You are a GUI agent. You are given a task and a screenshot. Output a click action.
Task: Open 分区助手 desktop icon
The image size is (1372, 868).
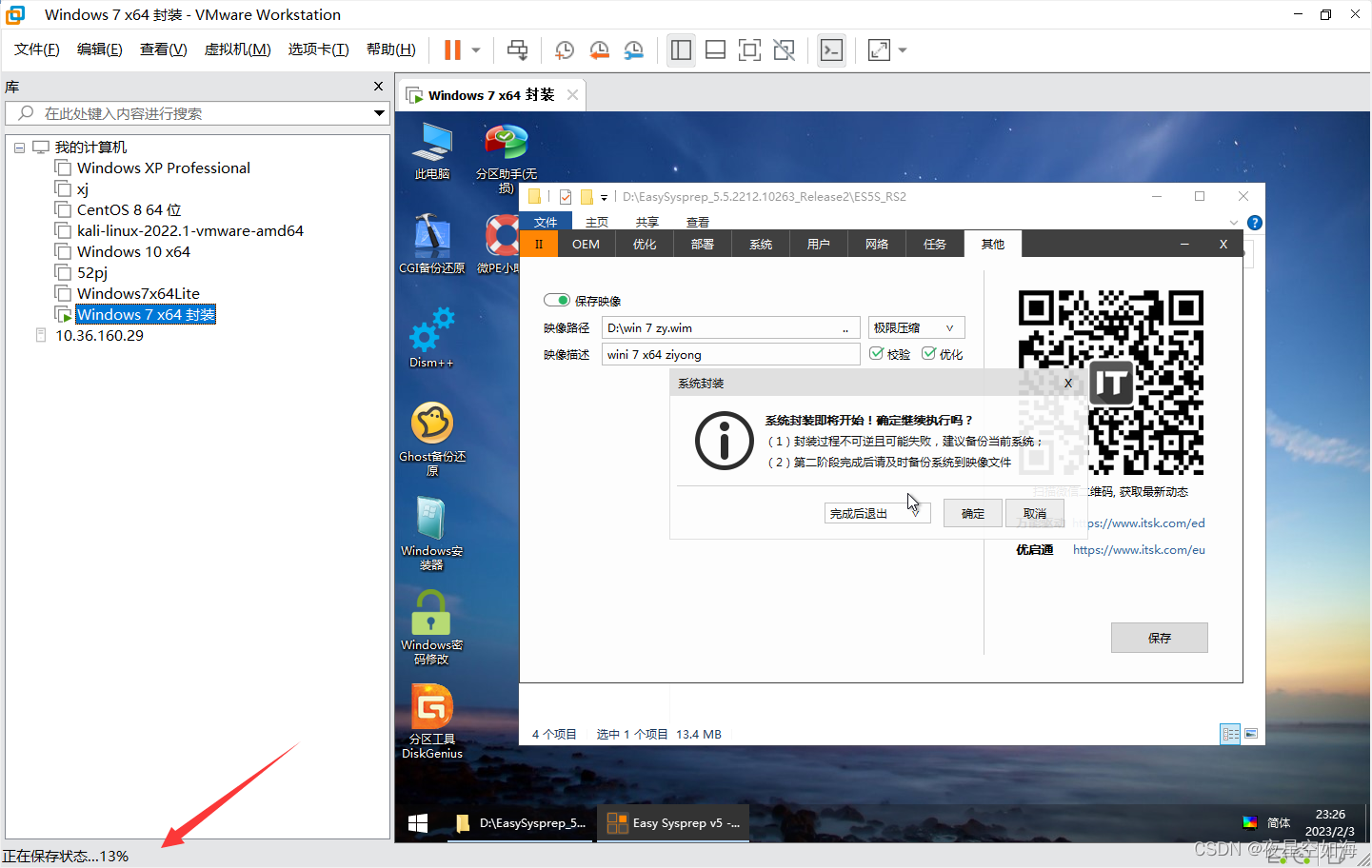tap(506, 159)
